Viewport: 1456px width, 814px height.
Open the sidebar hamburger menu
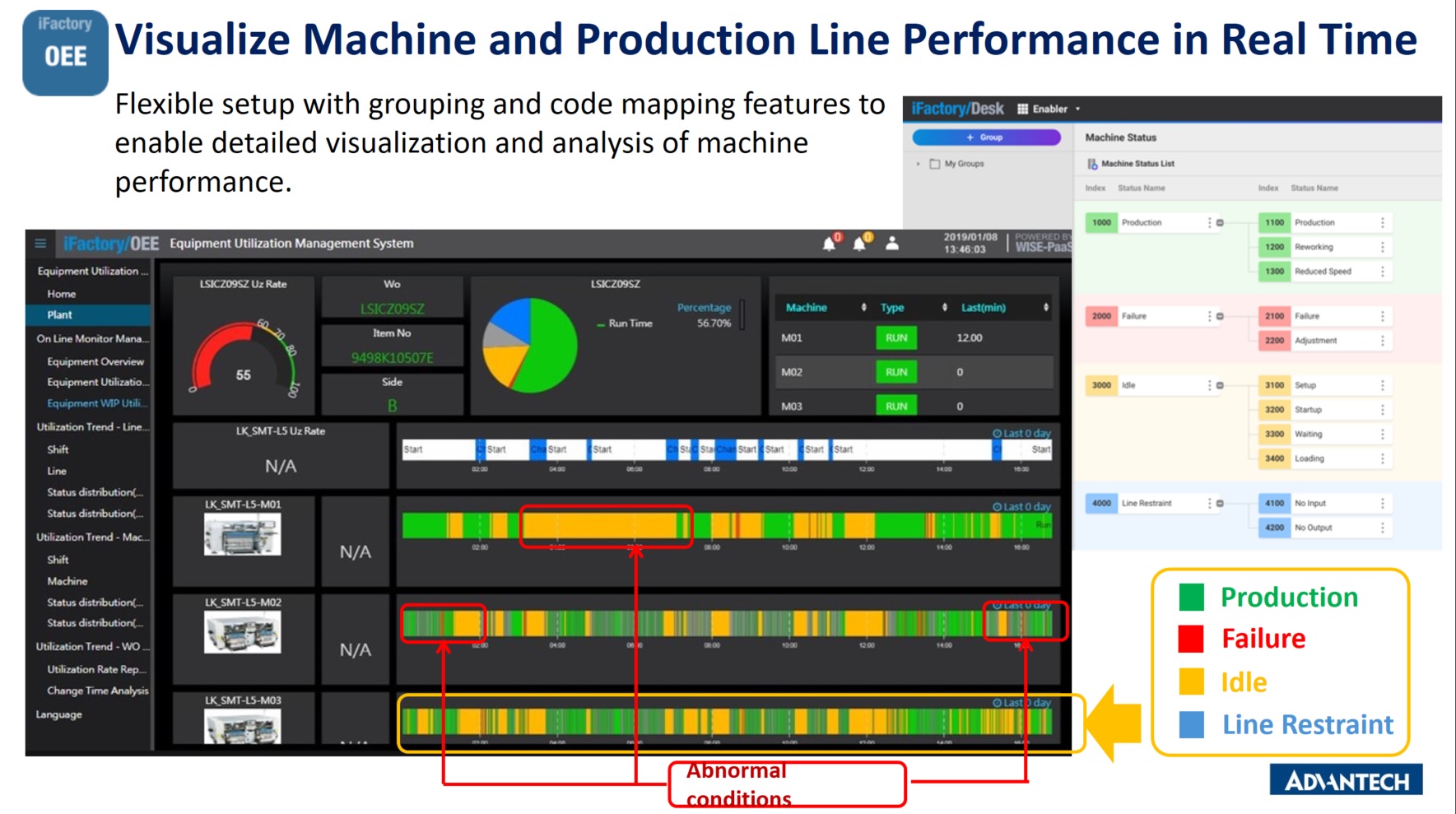pyautogui.click(x=40, y=243)
